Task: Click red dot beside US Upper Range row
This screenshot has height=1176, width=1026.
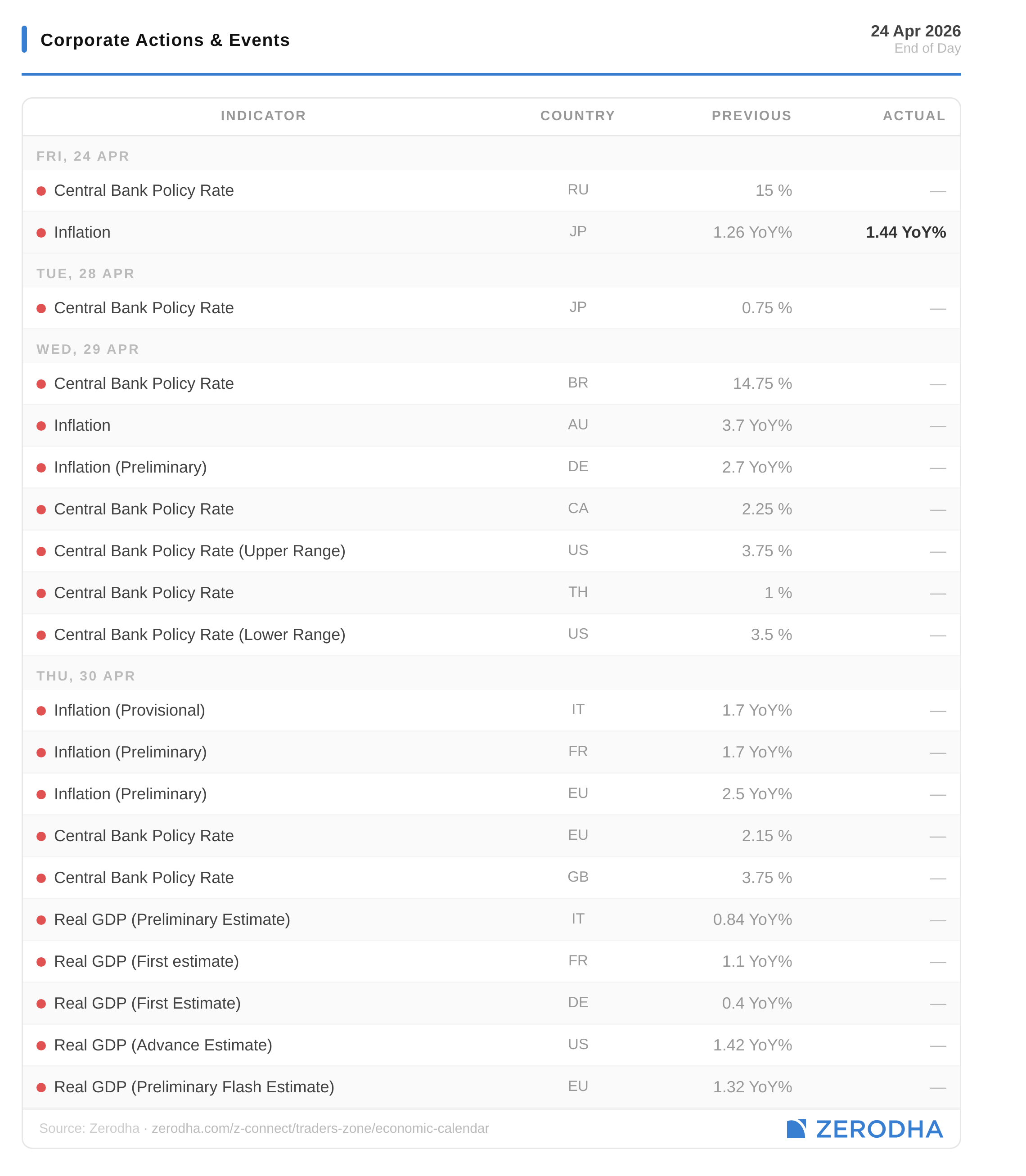Action: tap(41, 551)
